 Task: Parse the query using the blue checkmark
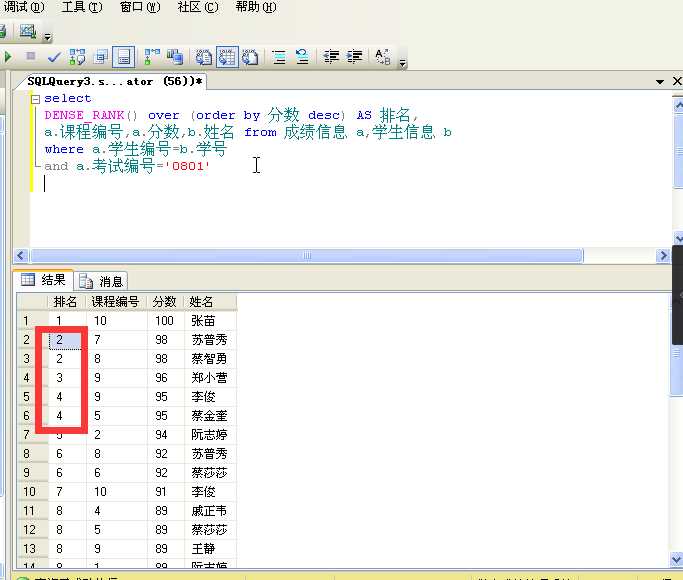pos(54,57)
